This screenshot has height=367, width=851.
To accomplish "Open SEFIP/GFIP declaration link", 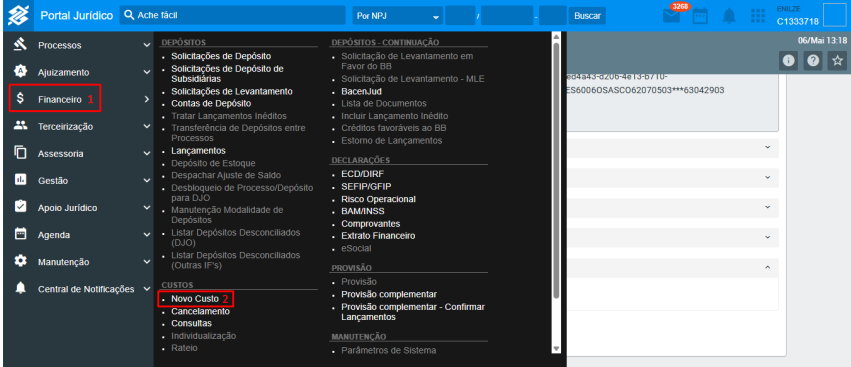I will pyautogui.click(x=366, y=187).
